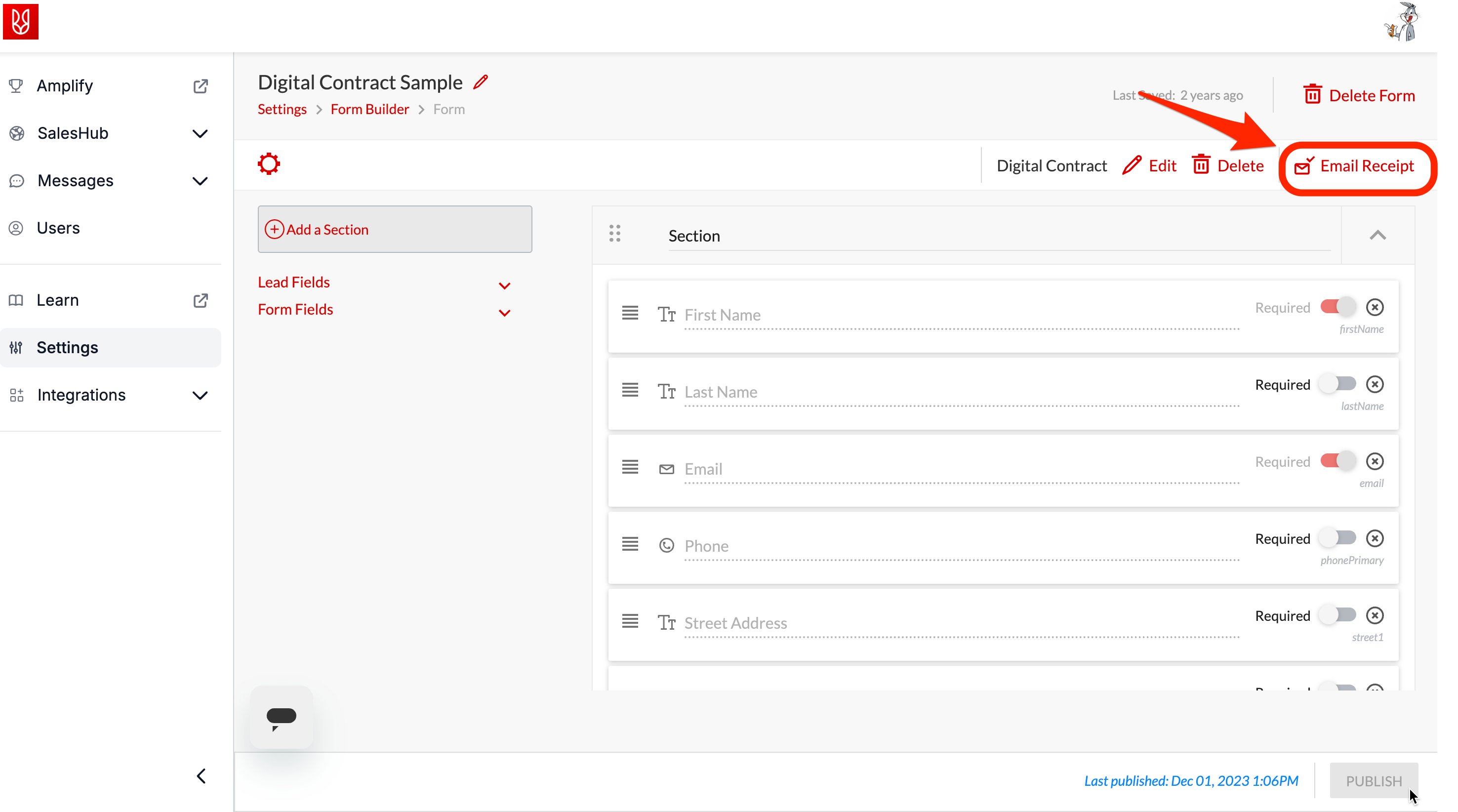Click the user avatar in top corner
This screenshot has height=812, width=1458.
[1403, 23]
